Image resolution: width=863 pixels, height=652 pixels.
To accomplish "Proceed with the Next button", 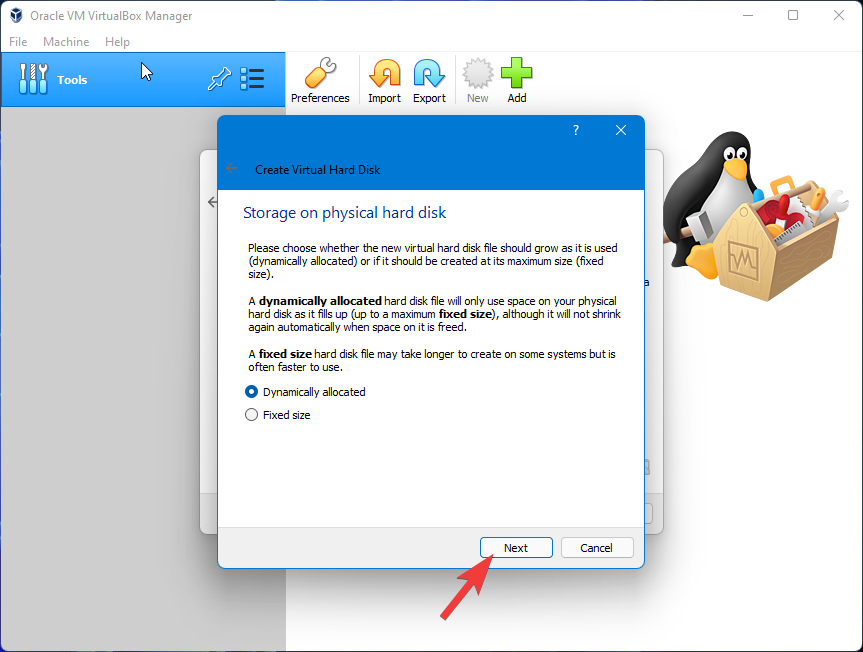I will 516,547.
